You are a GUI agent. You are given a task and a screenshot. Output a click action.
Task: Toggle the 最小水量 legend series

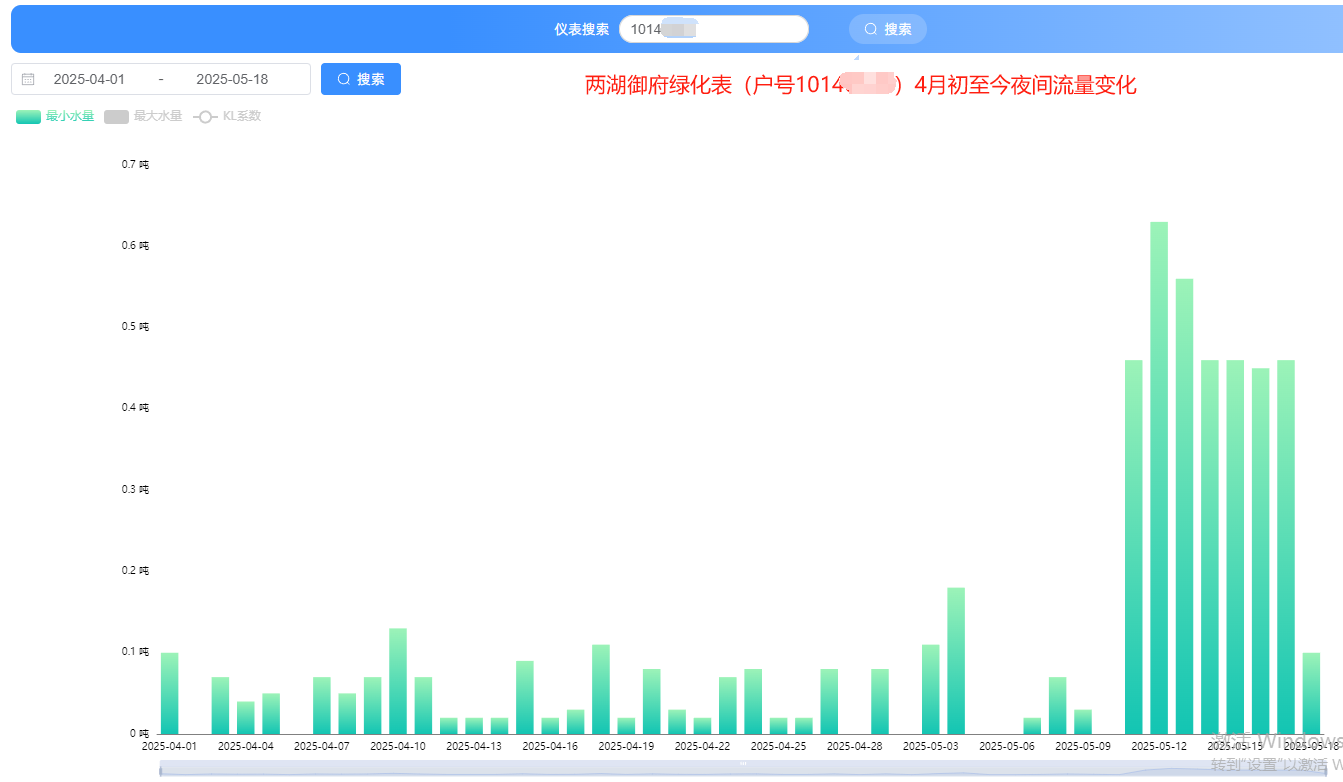[x=55, y=116]
